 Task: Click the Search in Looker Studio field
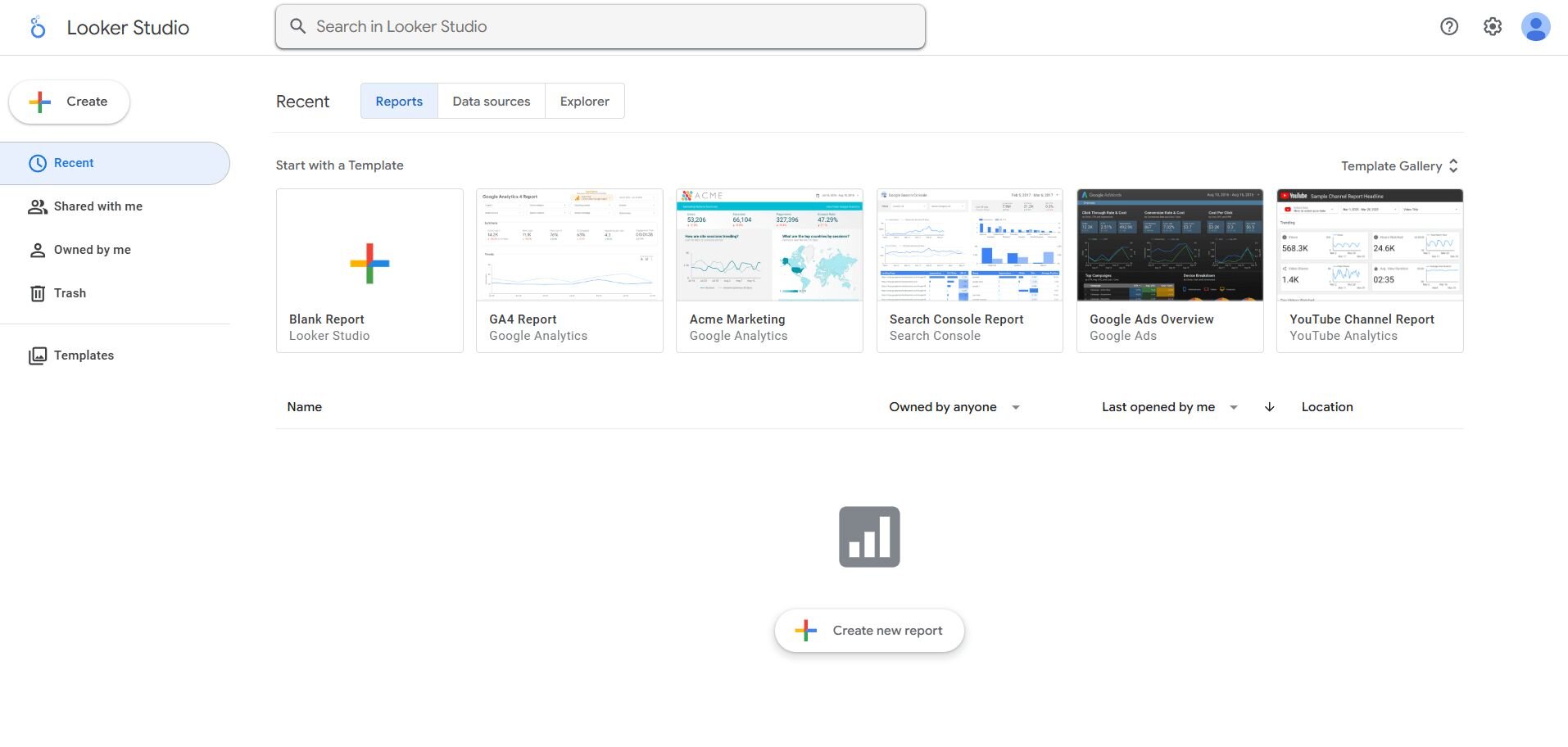pos(600,26)
